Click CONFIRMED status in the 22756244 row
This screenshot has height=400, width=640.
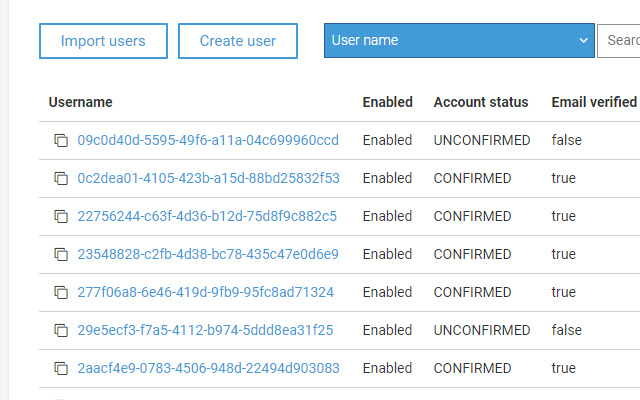click(472, 216)
